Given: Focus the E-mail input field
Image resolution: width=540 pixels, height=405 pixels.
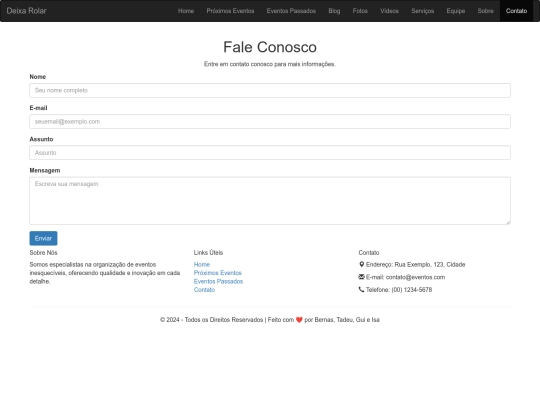Looking at the screenshot, I should click(270, 122).
